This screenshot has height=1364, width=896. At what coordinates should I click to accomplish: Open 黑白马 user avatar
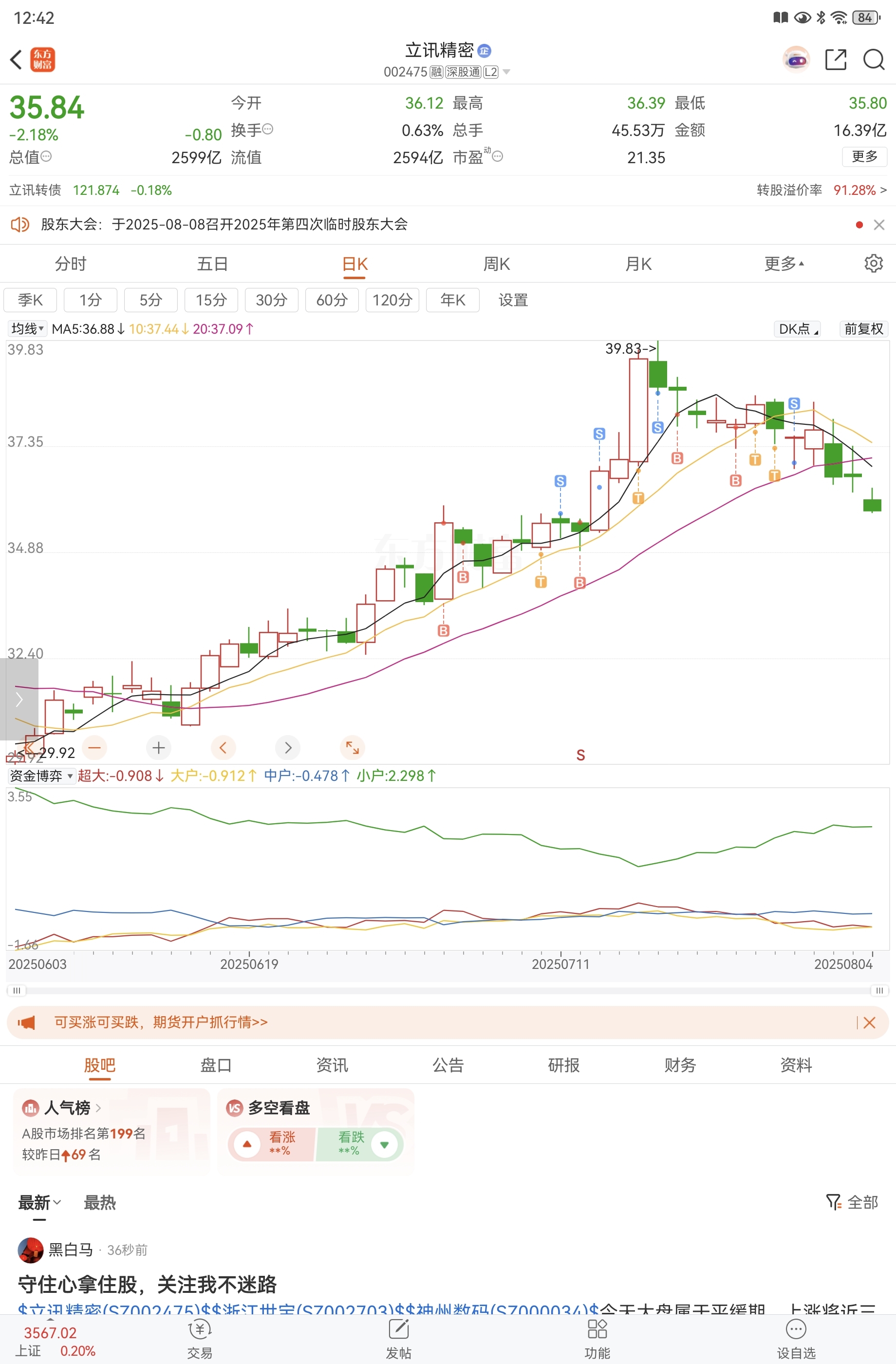pyautogui.click(x=30, y=1250)
